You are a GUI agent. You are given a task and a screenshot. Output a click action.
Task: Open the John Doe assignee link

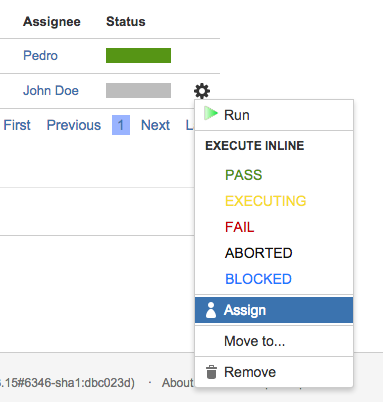pyautogui.click(x=51, y=90)
